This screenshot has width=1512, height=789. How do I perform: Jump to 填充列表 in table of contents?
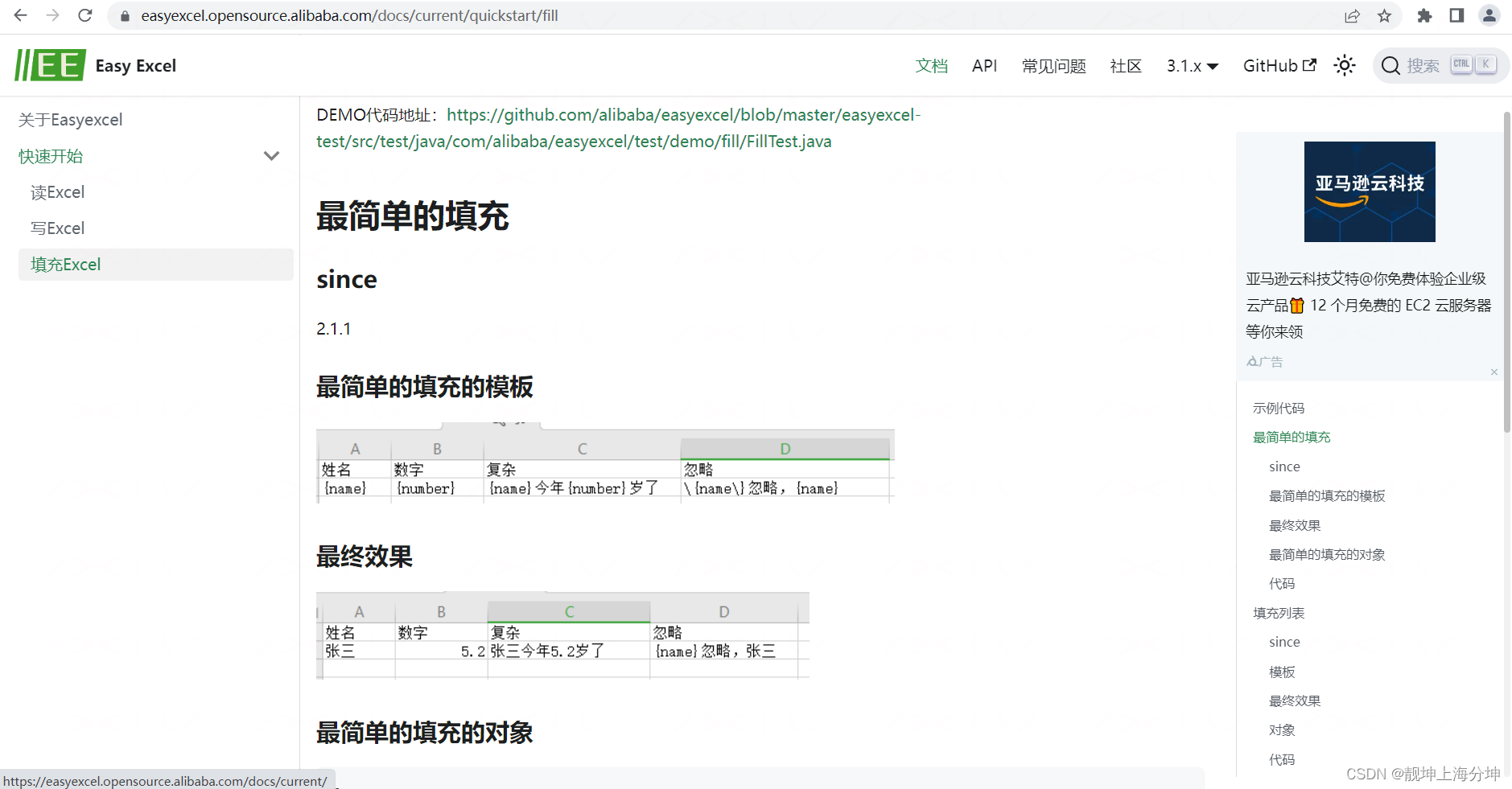pyautogui.click(x=1279, y=614)
